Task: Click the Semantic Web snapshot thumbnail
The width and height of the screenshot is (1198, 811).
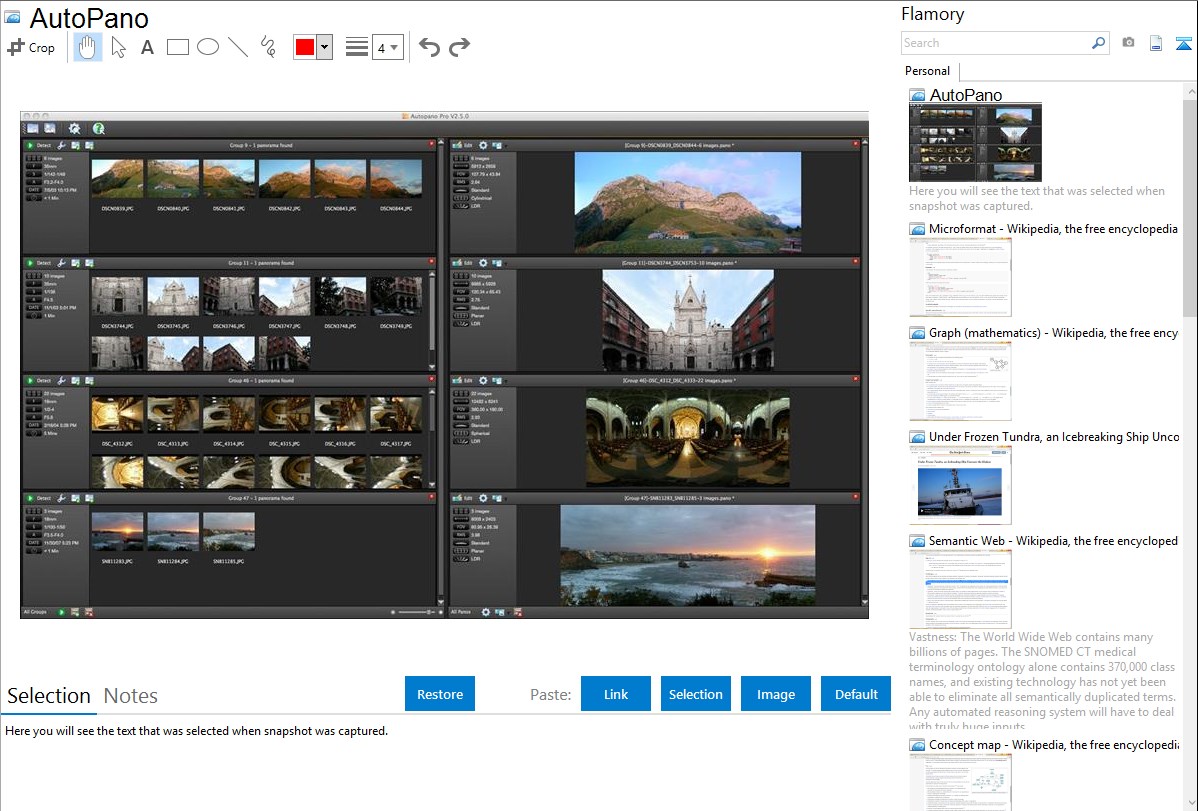Action: [x=960, y=589]
